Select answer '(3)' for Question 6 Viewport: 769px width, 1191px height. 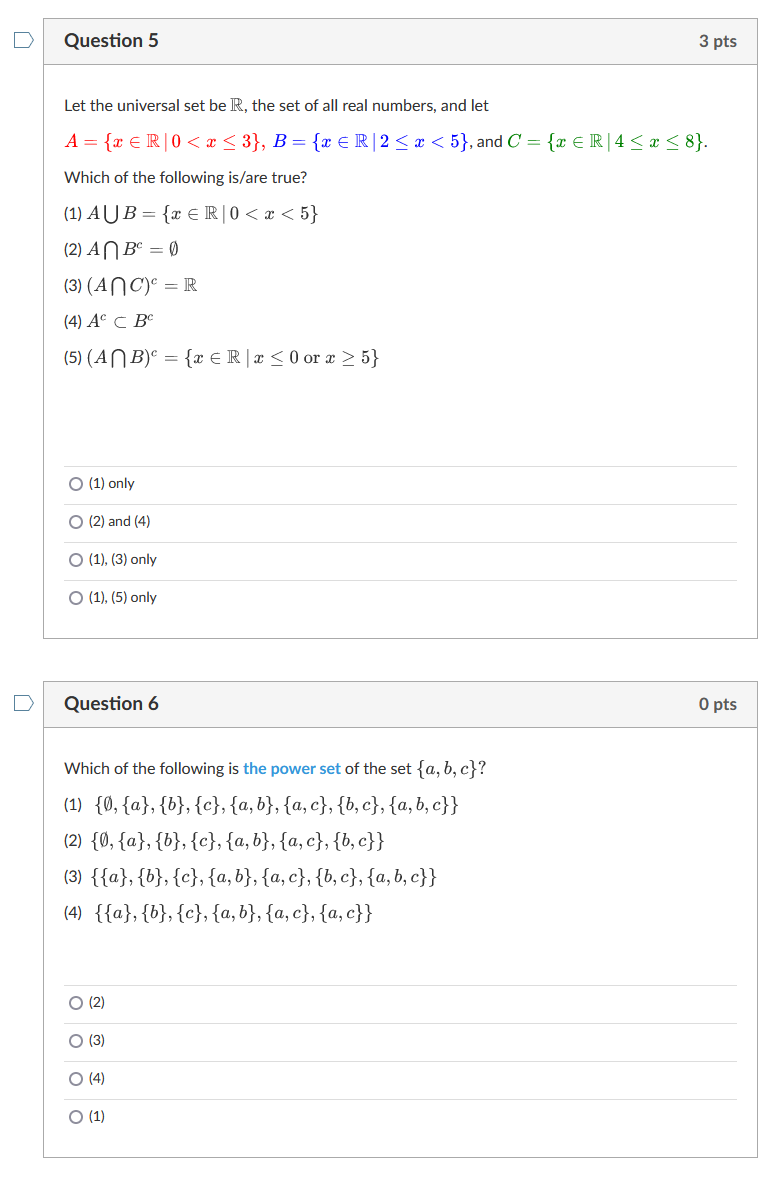click(x=76, y=1040)
